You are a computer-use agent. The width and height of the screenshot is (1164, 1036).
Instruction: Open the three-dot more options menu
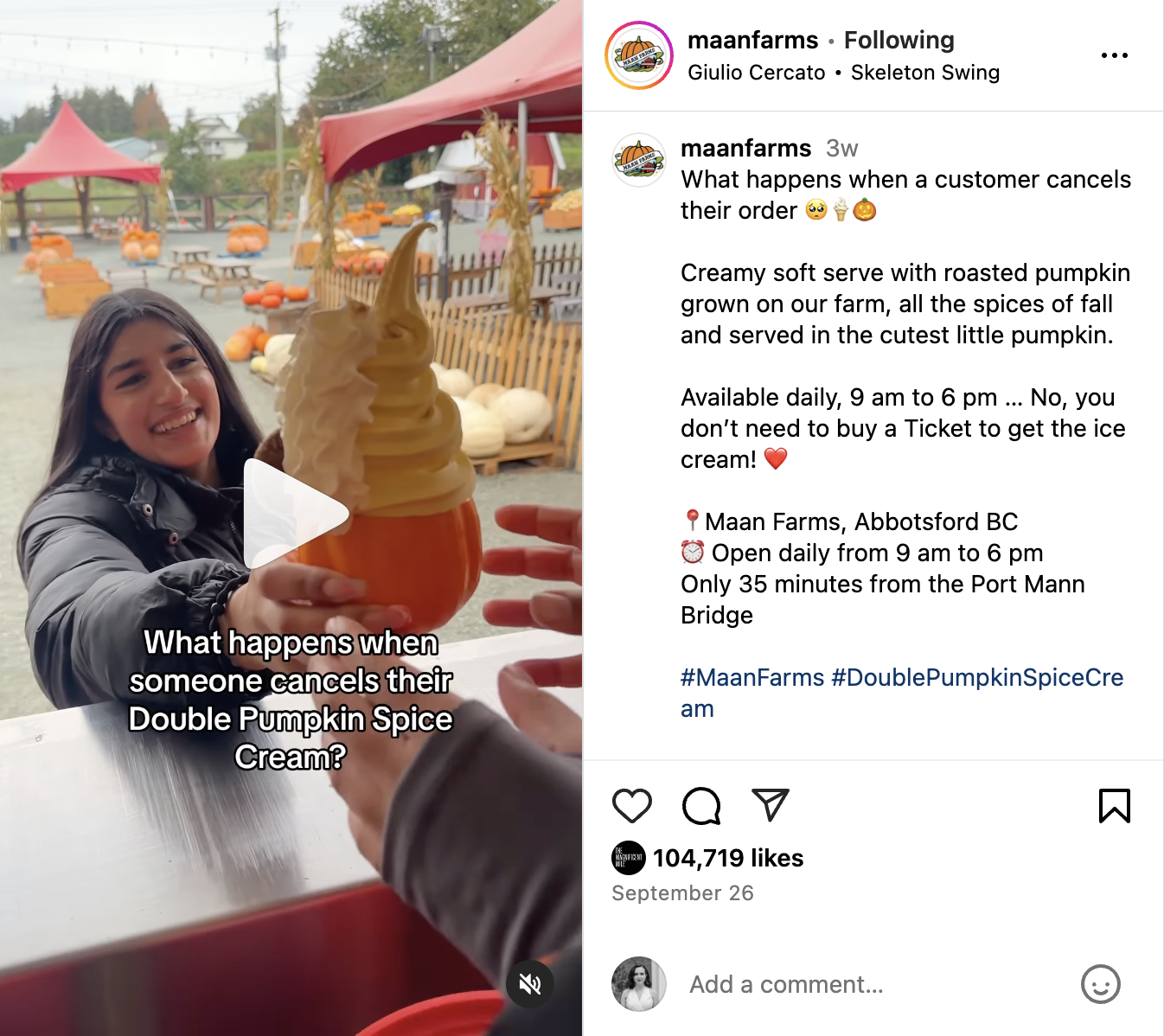click(1115, 55)
